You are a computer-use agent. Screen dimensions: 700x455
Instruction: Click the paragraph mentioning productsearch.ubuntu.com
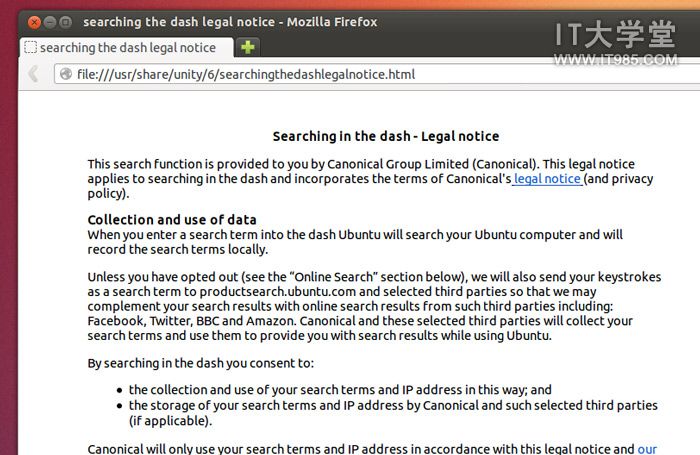pos(374,306)
